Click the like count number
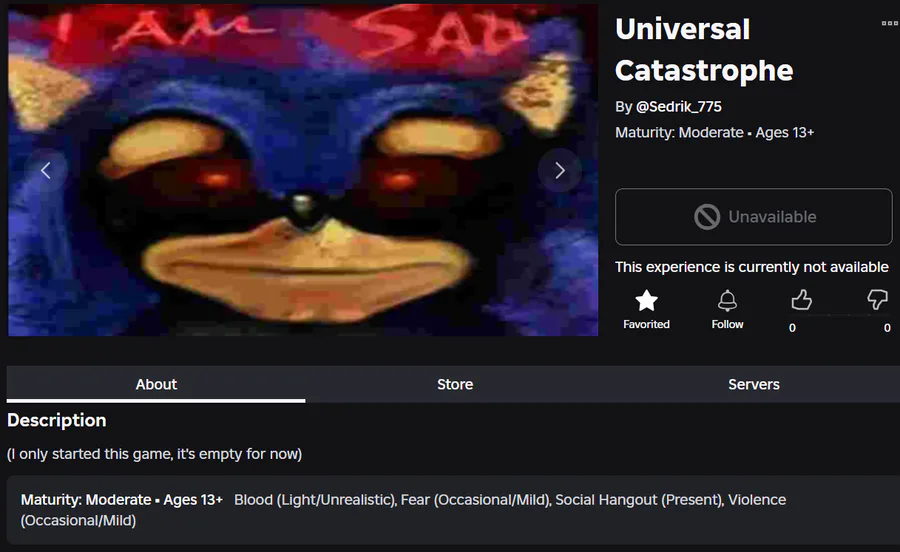This screenshot has width=900, height=552. click(792, 328)
